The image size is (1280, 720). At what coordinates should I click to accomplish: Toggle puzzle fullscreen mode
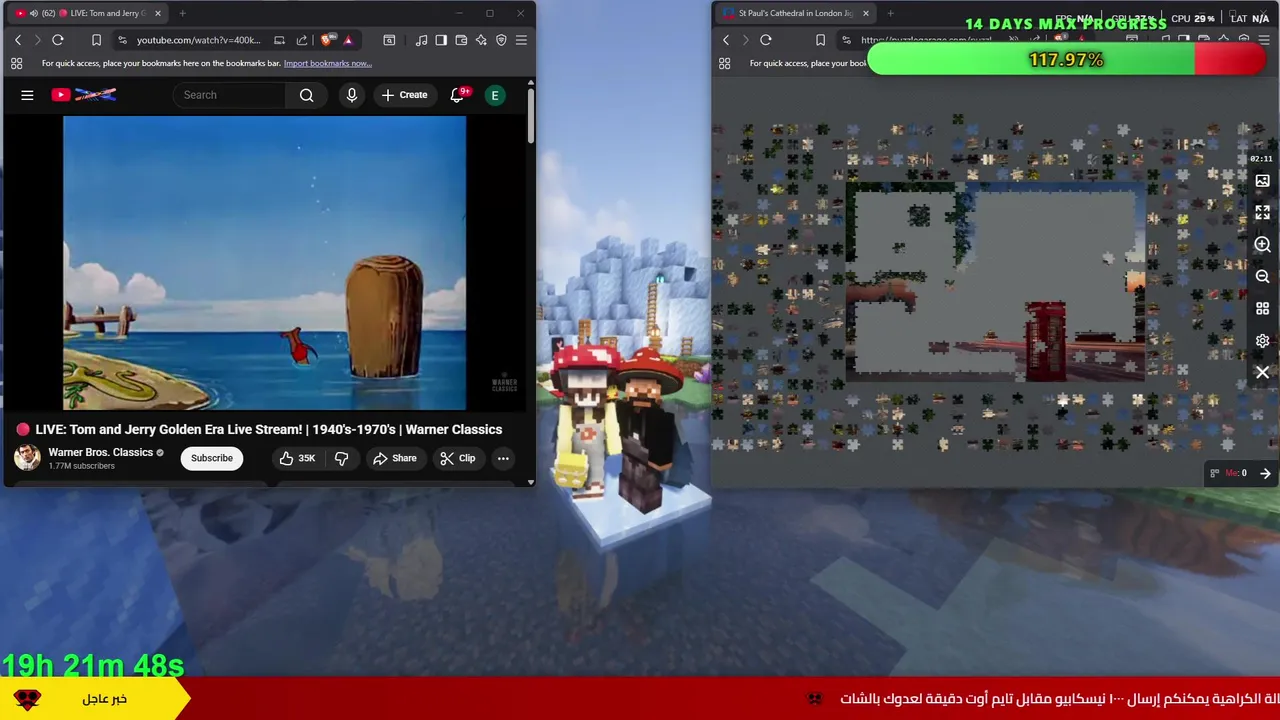[1262, 212]
